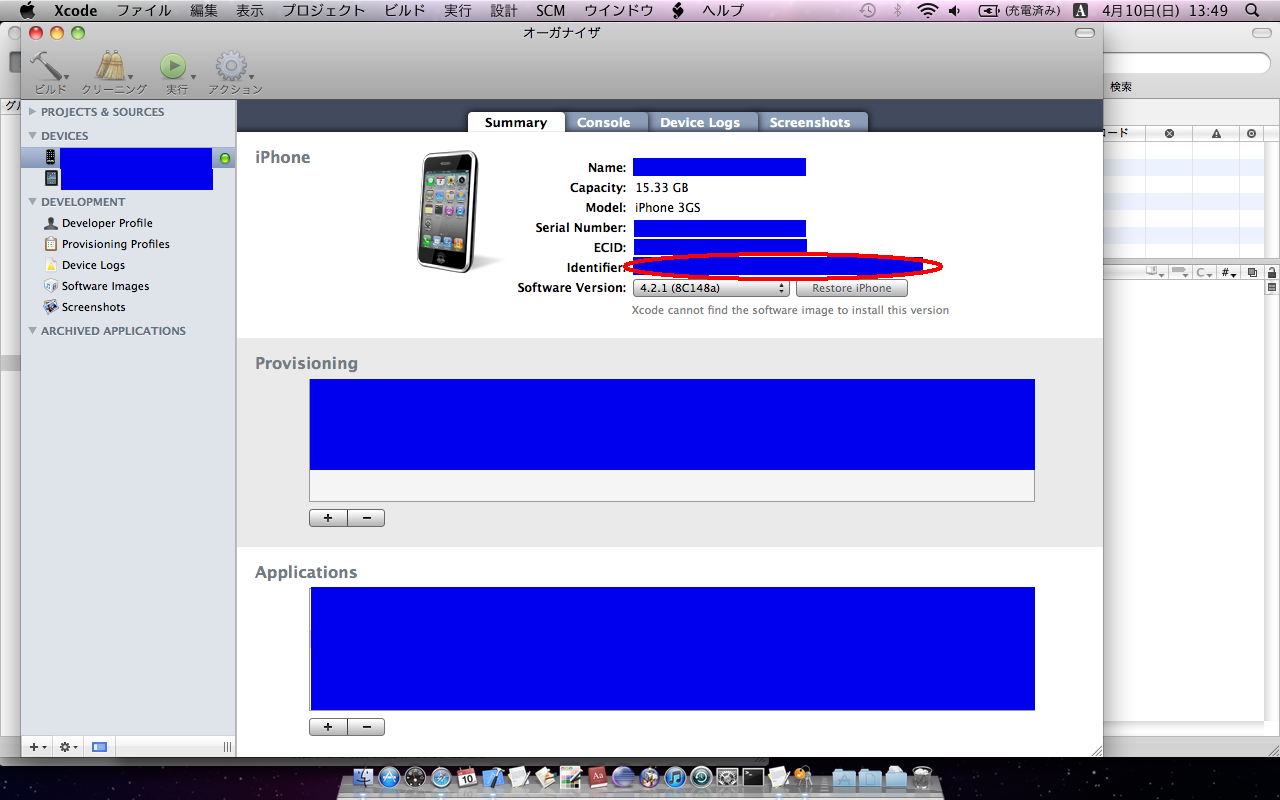The height and width of the screenshot is (800, 1280).
Task: Click the Bluetooth menu bar icon
Action: tap(897, 11)
